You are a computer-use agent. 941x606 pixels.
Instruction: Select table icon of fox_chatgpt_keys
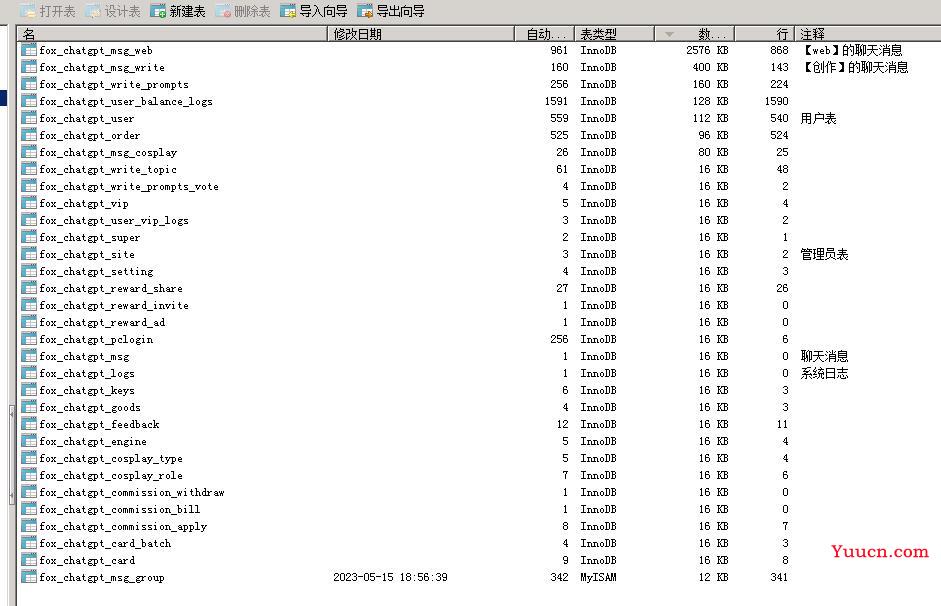pyautogui.click(x=29, y=390)
